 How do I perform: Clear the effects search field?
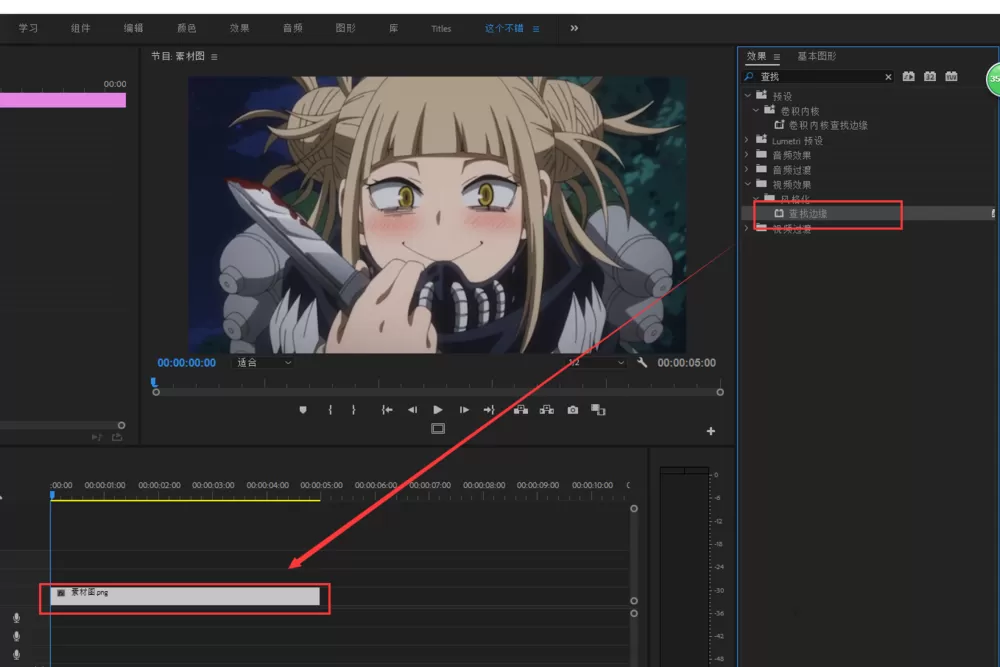[888, 77]
